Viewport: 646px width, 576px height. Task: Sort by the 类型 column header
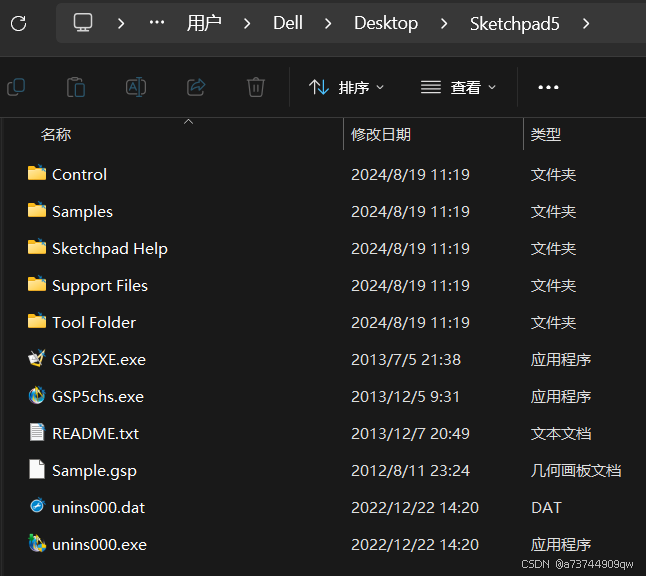[x=545, y=135]
